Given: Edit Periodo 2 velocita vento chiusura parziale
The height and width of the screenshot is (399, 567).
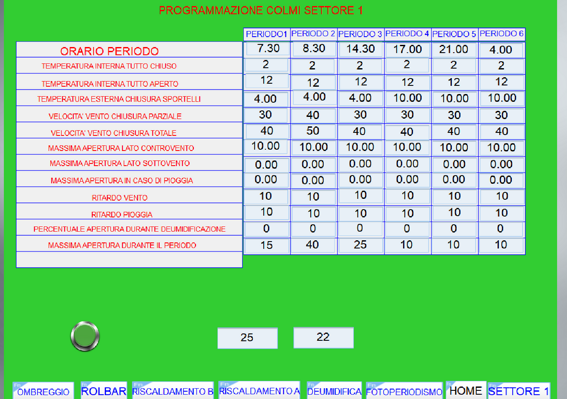Looking at the screenshot, I should coord(314,115).
